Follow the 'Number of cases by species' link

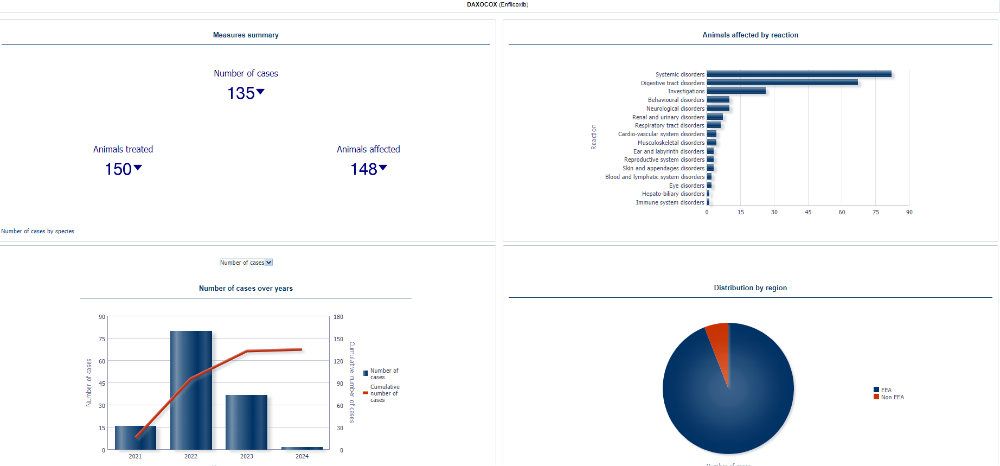tap(38, 231)
